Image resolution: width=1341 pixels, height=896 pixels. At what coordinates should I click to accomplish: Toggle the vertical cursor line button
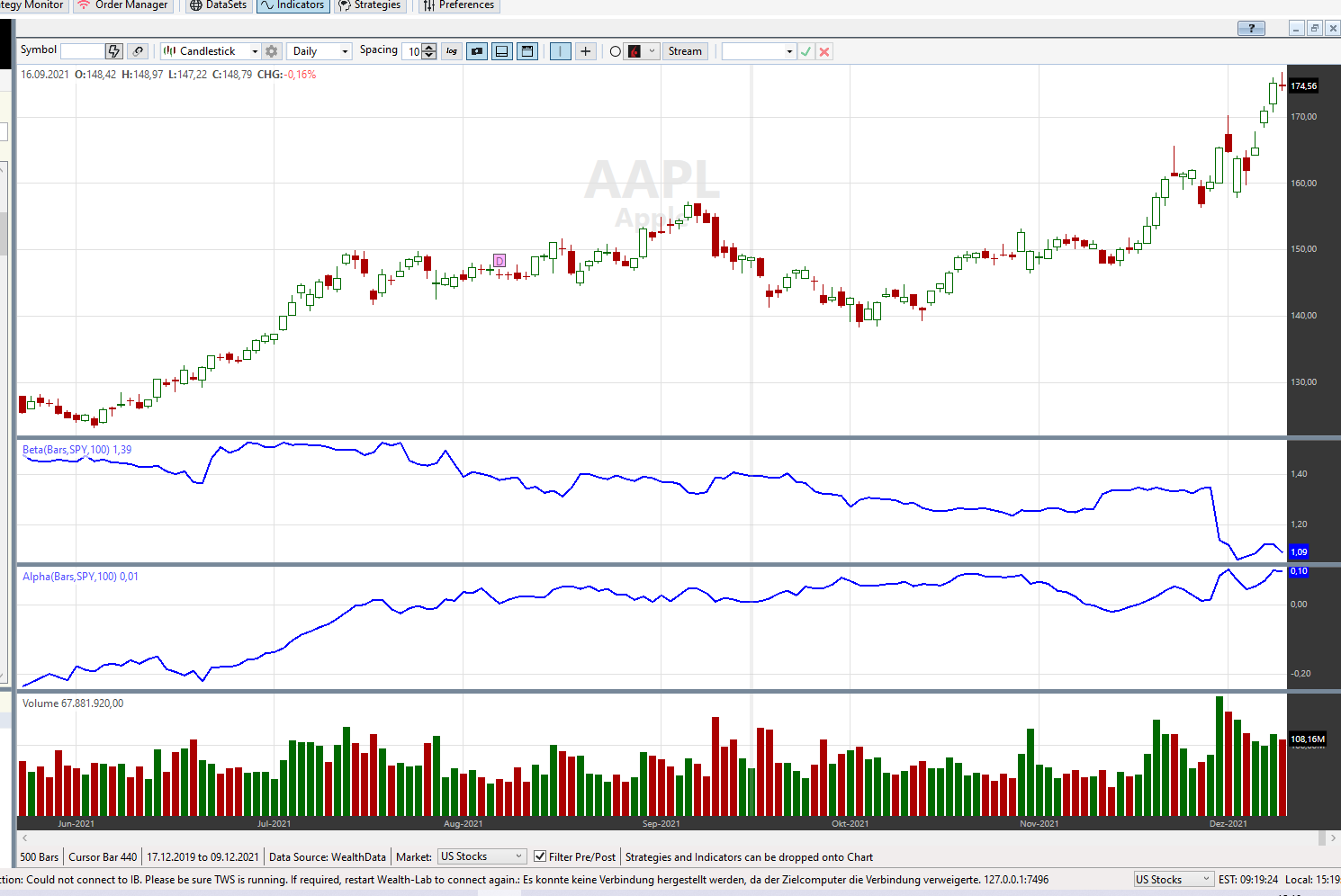[x=560, y=51]
